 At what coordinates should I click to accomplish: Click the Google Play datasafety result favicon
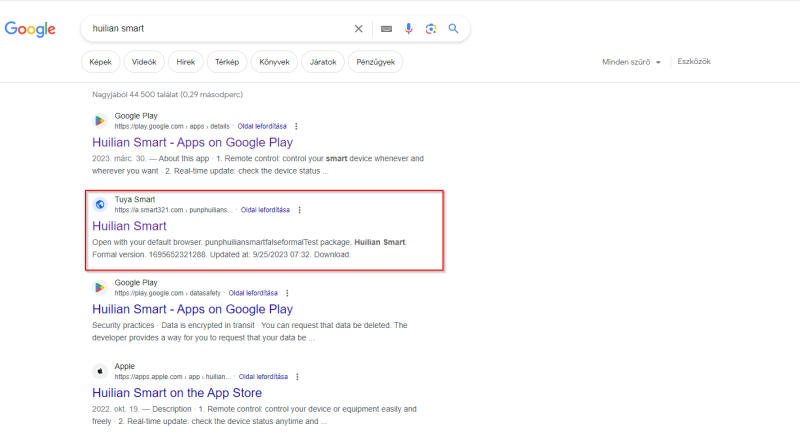[x=100, y=287]
